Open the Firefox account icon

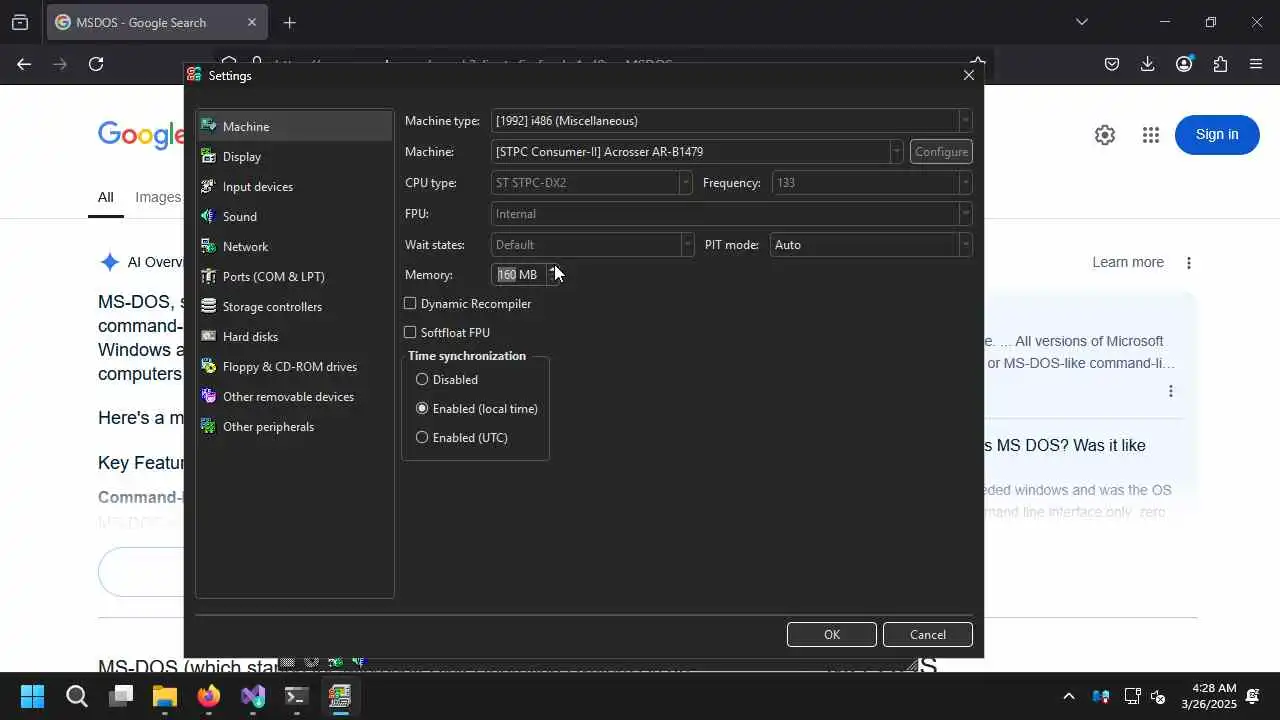click(1184, 64)
